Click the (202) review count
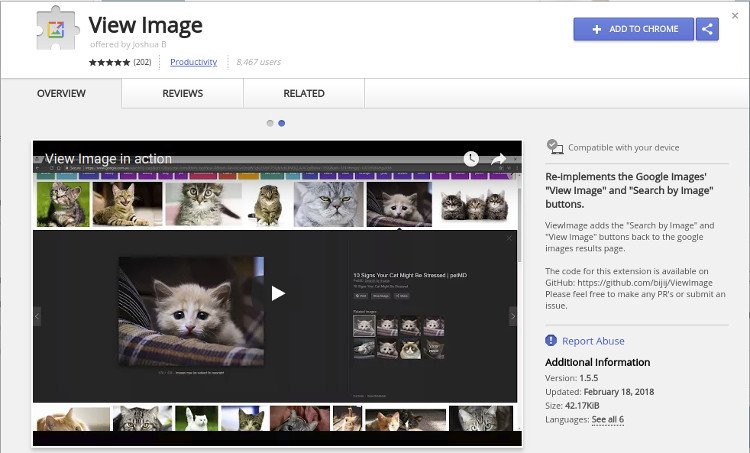 point(142,62)
